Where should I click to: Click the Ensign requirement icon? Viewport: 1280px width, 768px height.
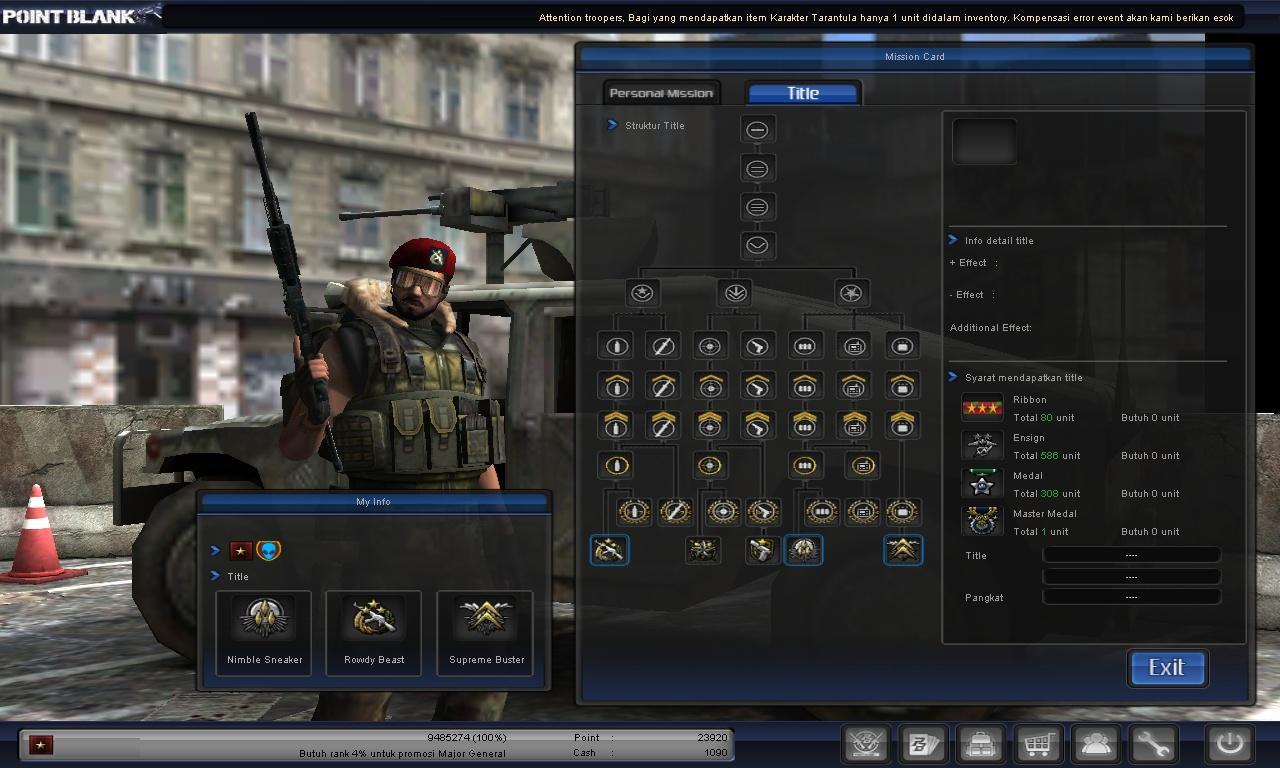(x=982, y=446)
